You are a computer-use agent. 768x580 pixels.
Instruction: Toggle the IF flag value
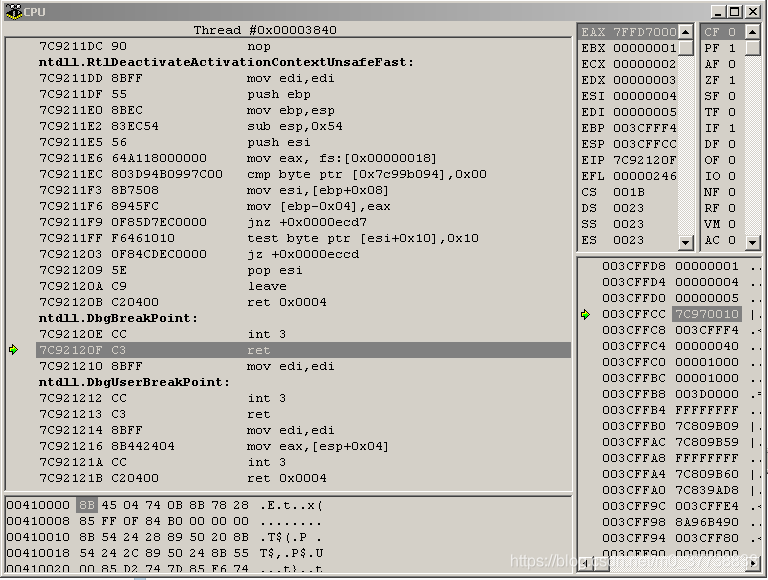[x=731, y=128]
